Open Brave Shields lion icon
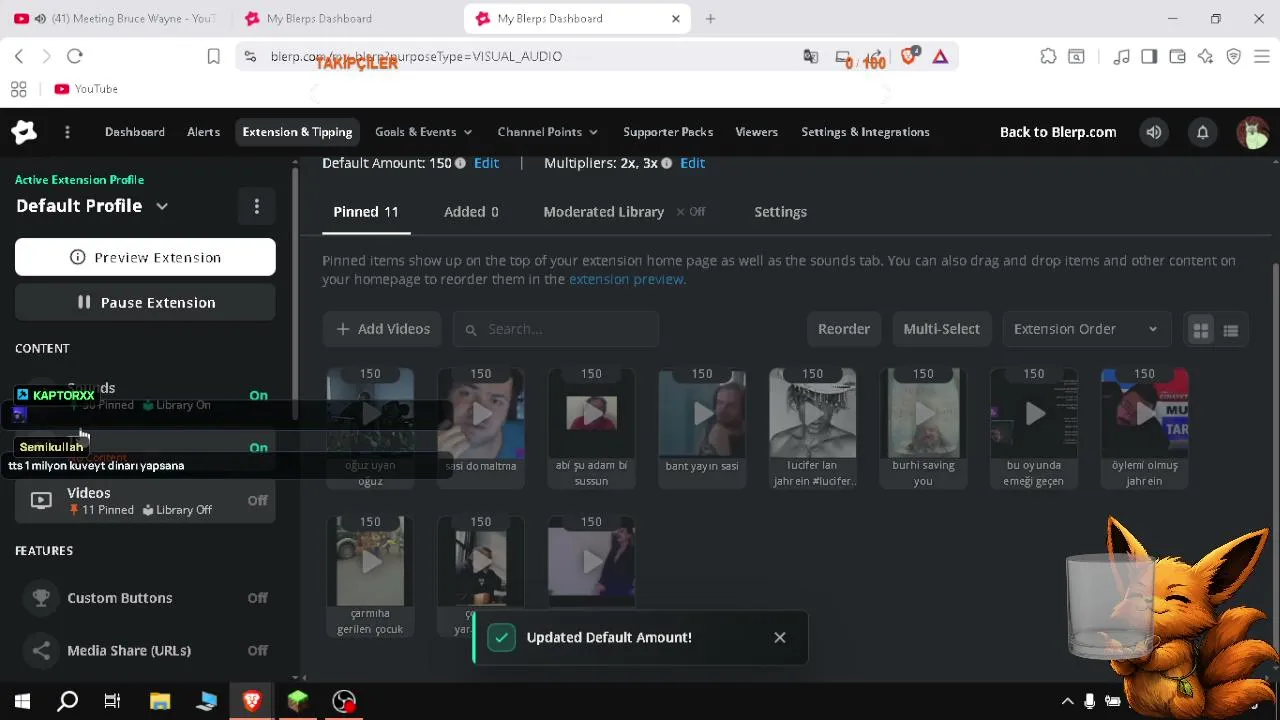Screen dimensions: 1280x720 [x=909, y=56]
